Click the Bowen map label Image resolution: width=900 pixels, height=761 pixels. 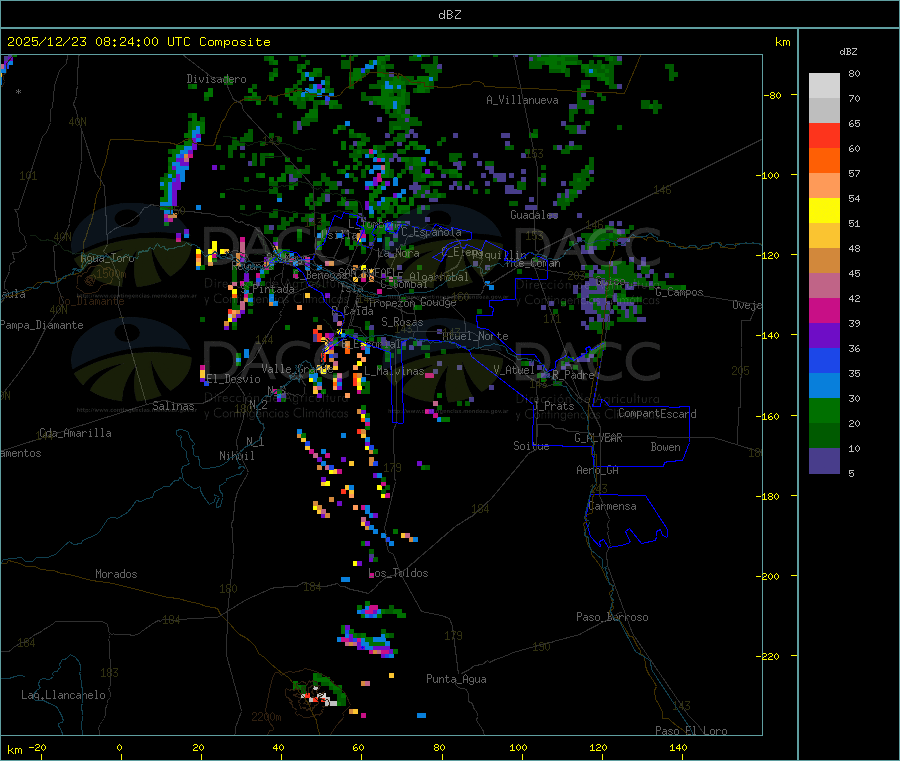coord(666,447)
